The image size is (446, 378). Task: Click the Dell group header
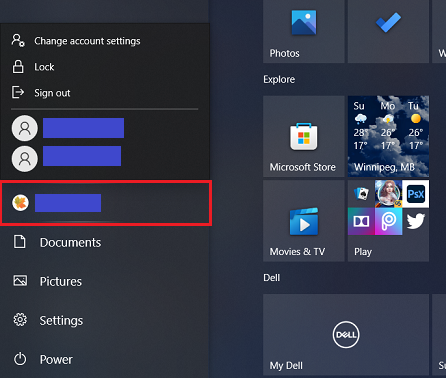272,278
